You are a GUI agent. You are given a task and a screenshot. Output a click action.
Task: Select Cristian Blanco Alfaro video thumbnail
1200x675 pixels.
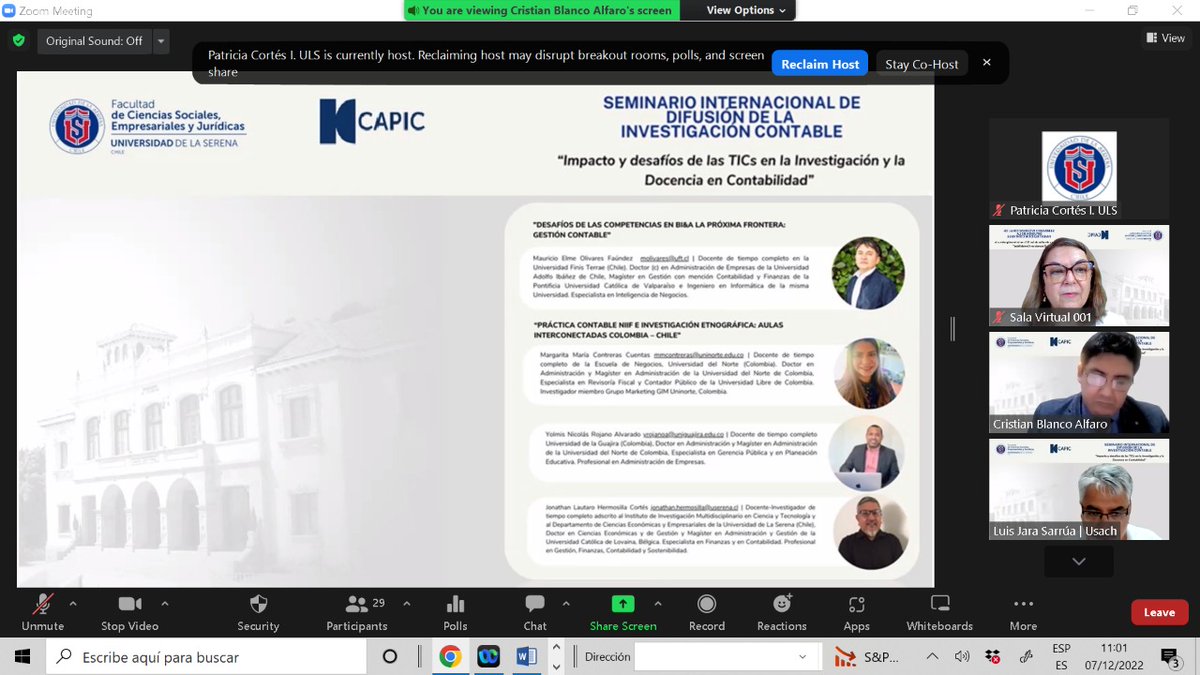[x=1079, y=382]
